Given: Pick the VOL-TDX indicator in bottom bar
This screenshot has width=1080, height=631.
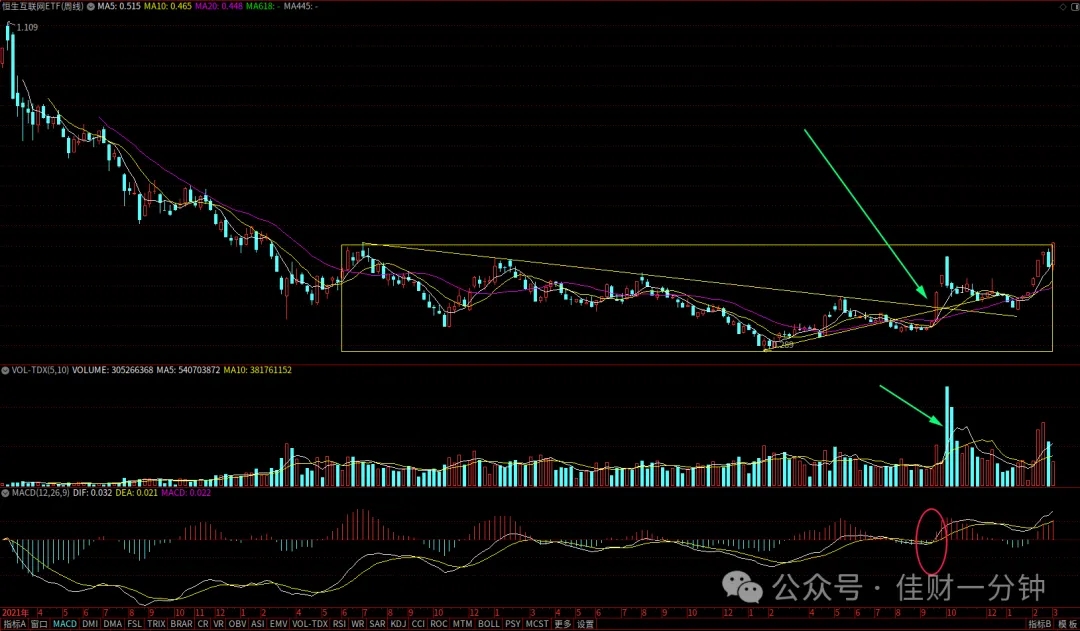Looking at the screenshot, I should point(310,623).
